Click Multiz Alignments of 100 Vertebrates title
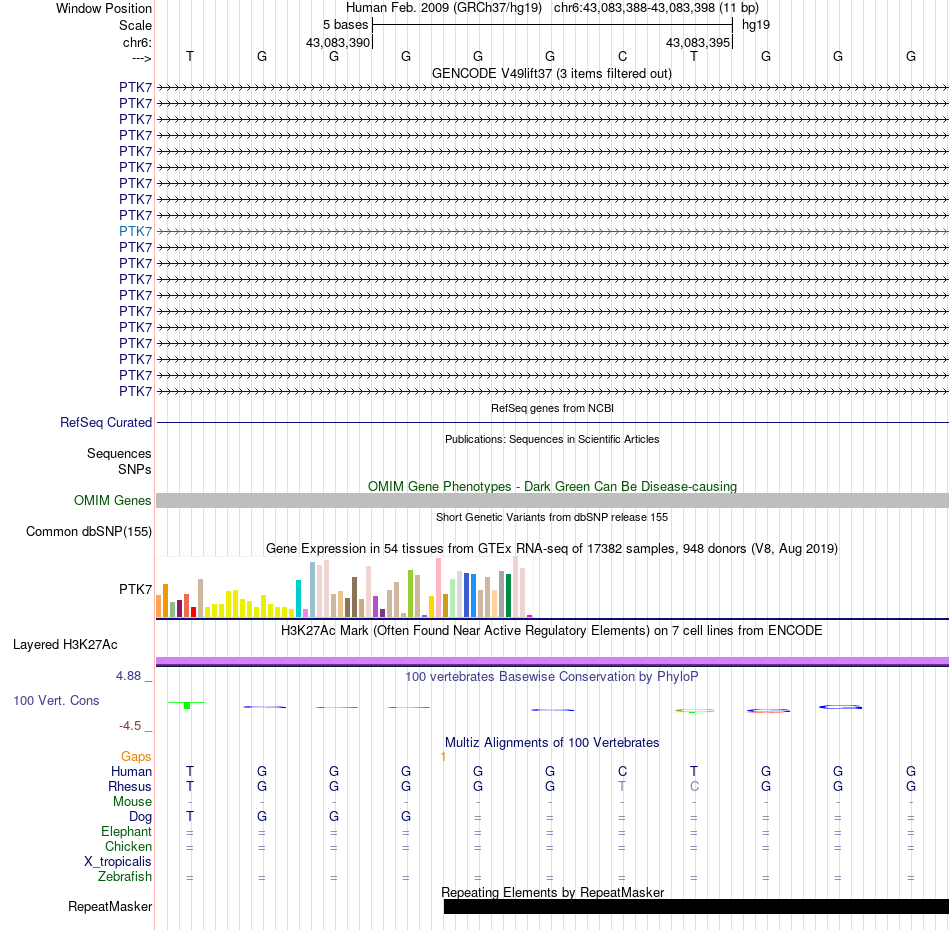The image size is (950, 930). [x=552, y=743]
